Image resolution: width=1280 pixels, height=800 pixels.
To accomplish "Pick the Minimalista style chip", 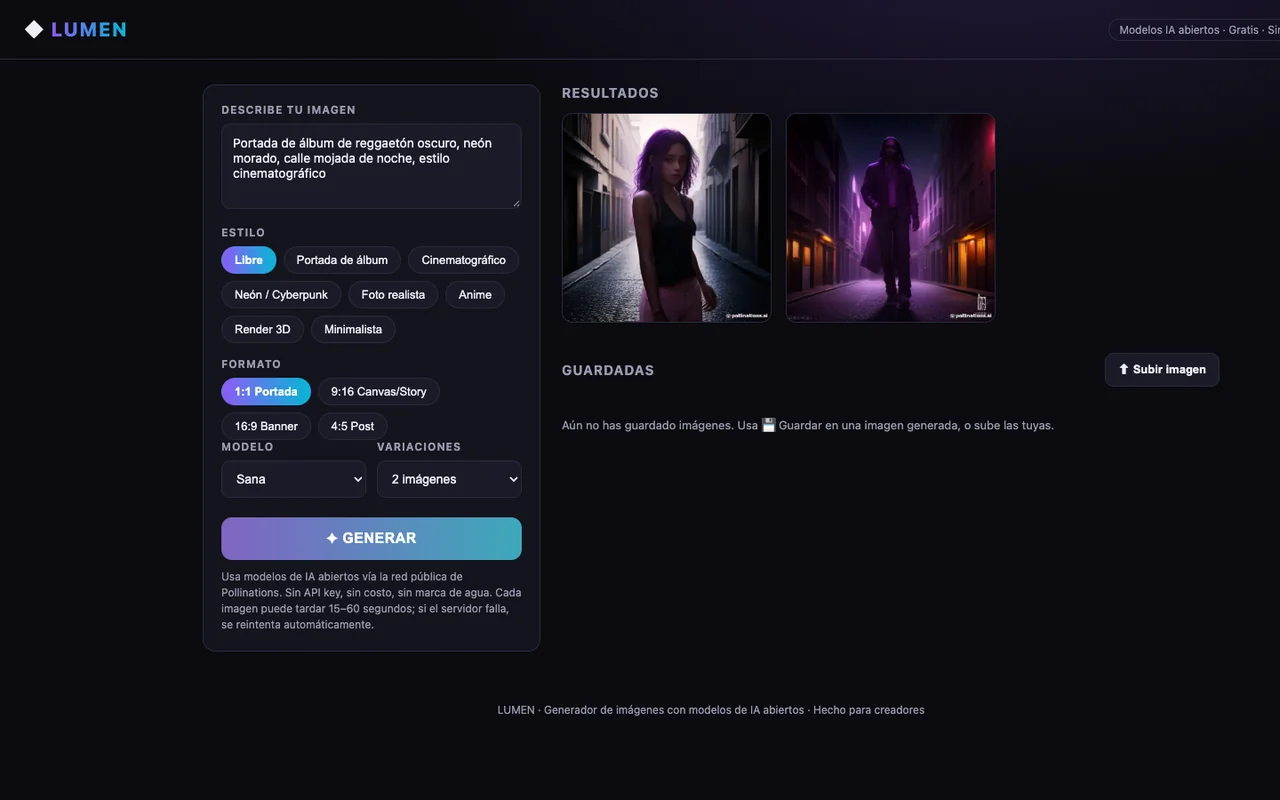I will (353, 329).
